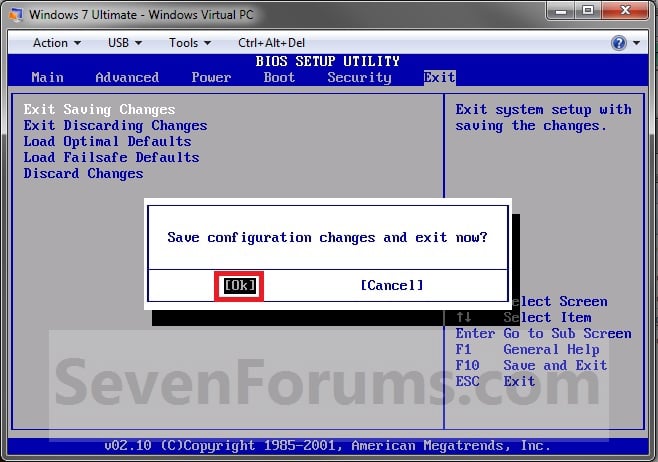Send Ctrl+Alt+Del to the virtual machine
This screenshot has height=462, width=658.
pos(272,43)
